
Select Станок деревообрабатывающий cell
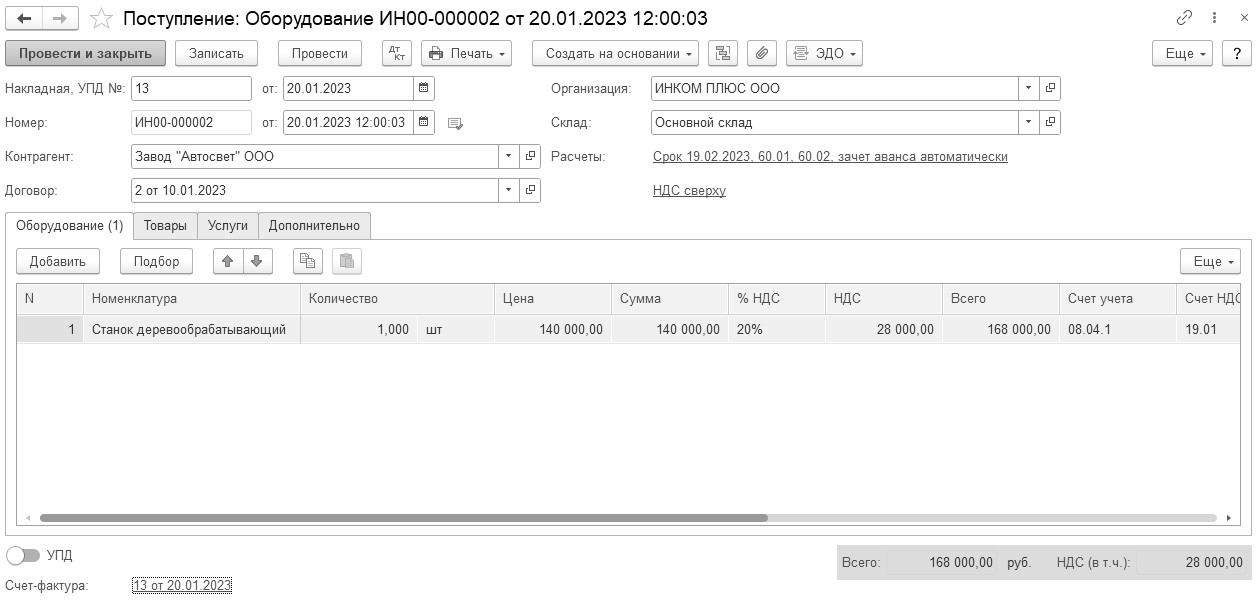[x=191, y=329]
